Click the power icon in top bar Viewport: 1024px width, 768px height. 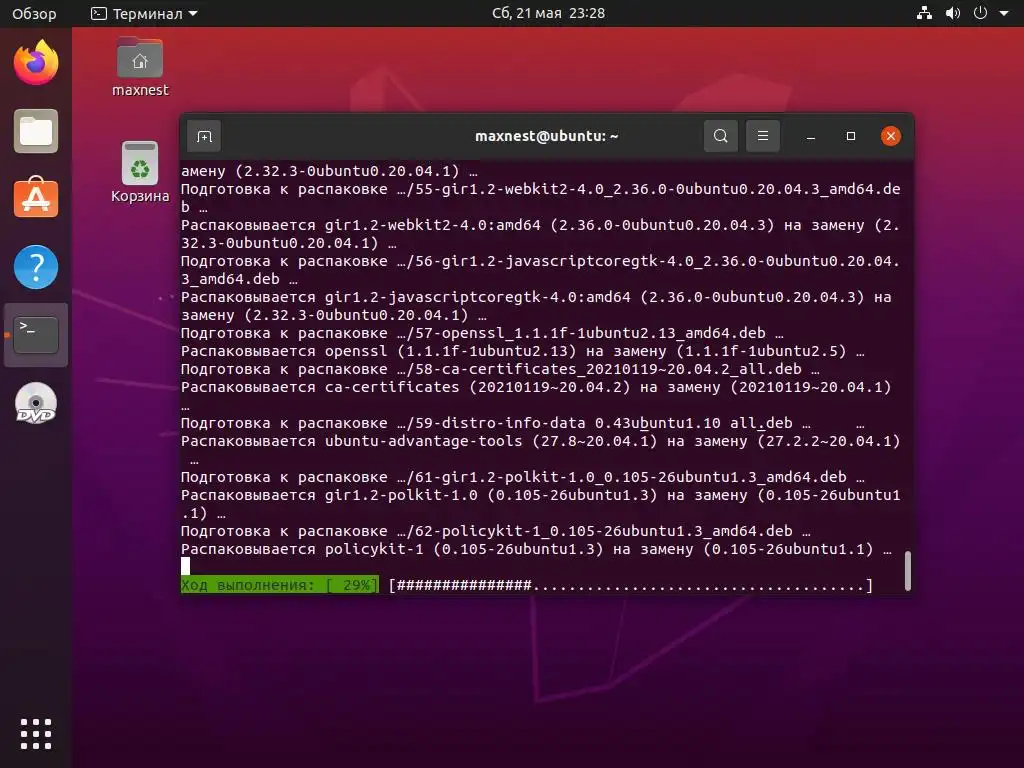click(x=980, y=13)
